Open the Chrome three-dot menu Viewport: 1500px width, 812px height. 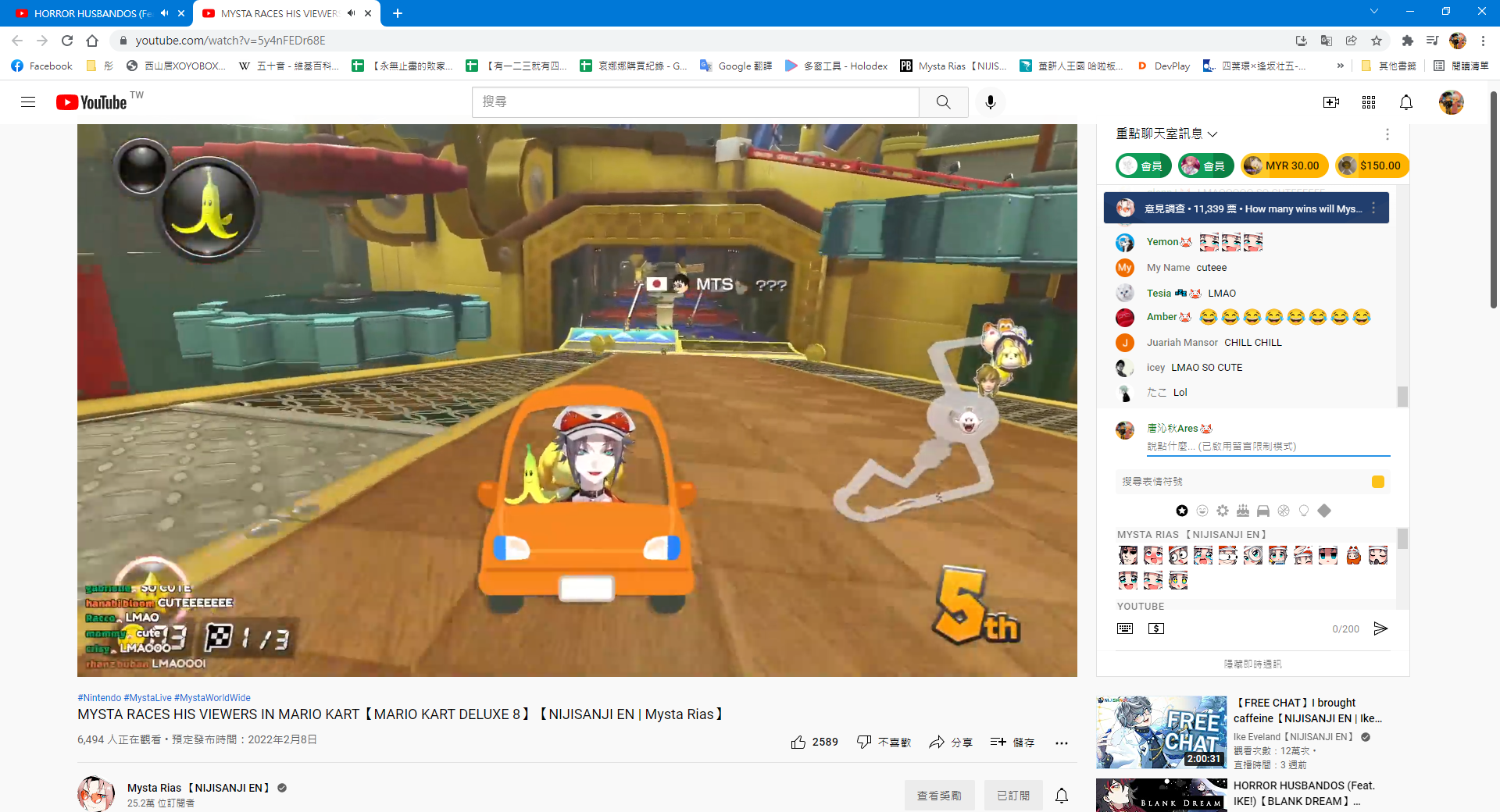point(1483,41)
